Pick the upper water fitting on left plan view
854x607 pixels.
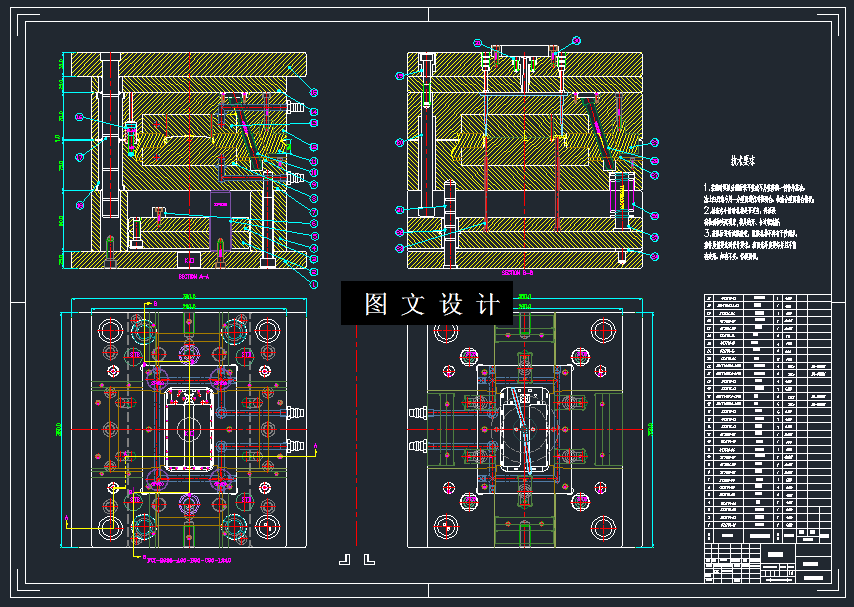pos(296,412)
